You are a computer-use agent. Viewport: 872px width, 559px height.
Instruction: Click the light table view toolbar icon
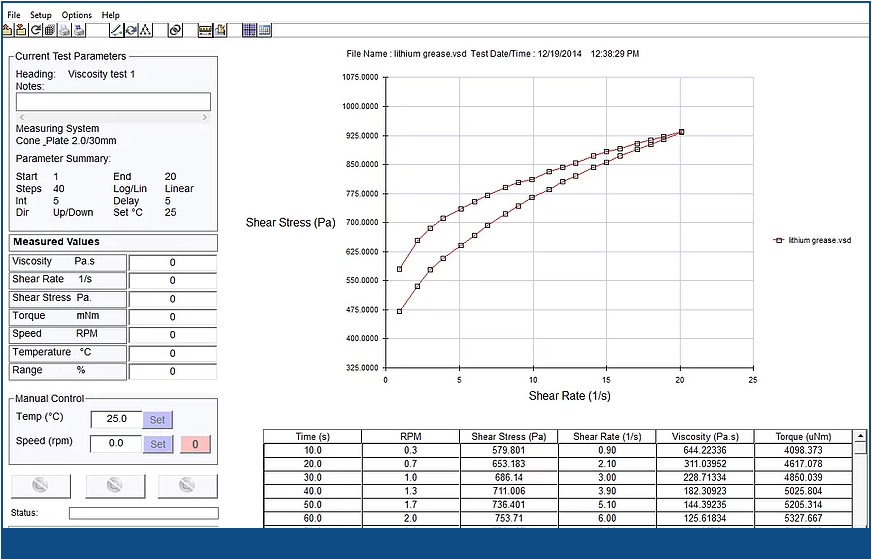tap(265, 30)
